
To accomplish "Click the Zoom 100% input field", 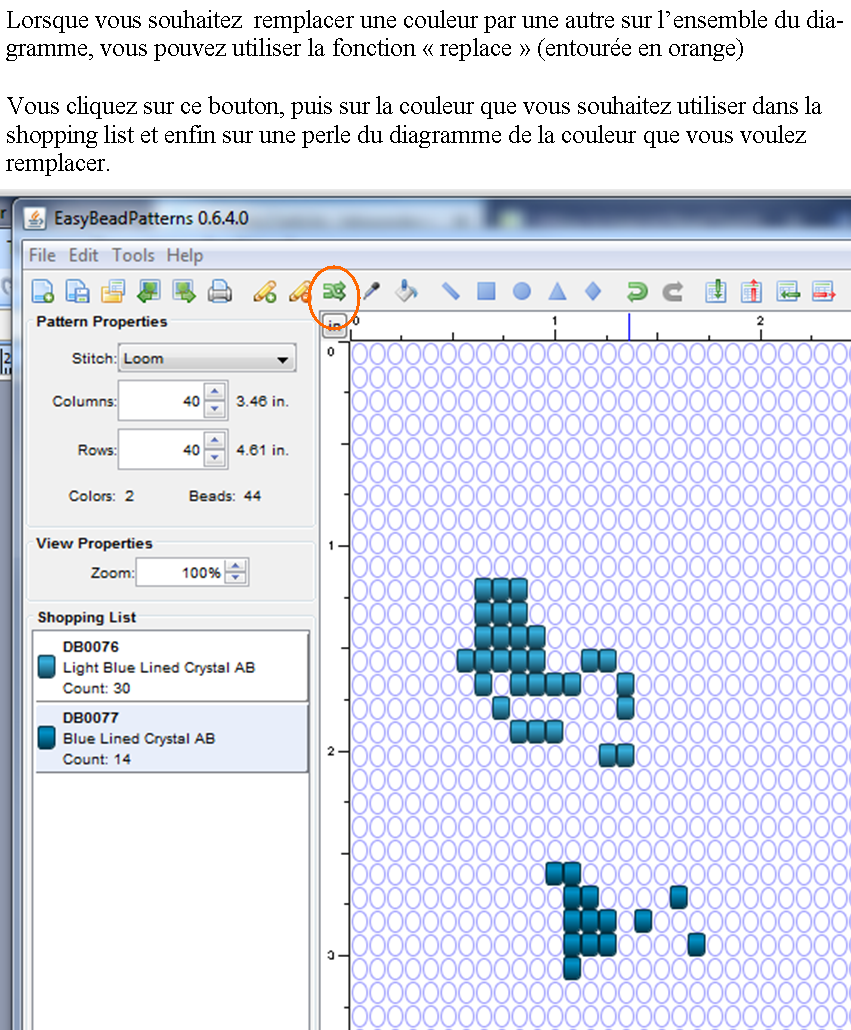I will 180,573.
